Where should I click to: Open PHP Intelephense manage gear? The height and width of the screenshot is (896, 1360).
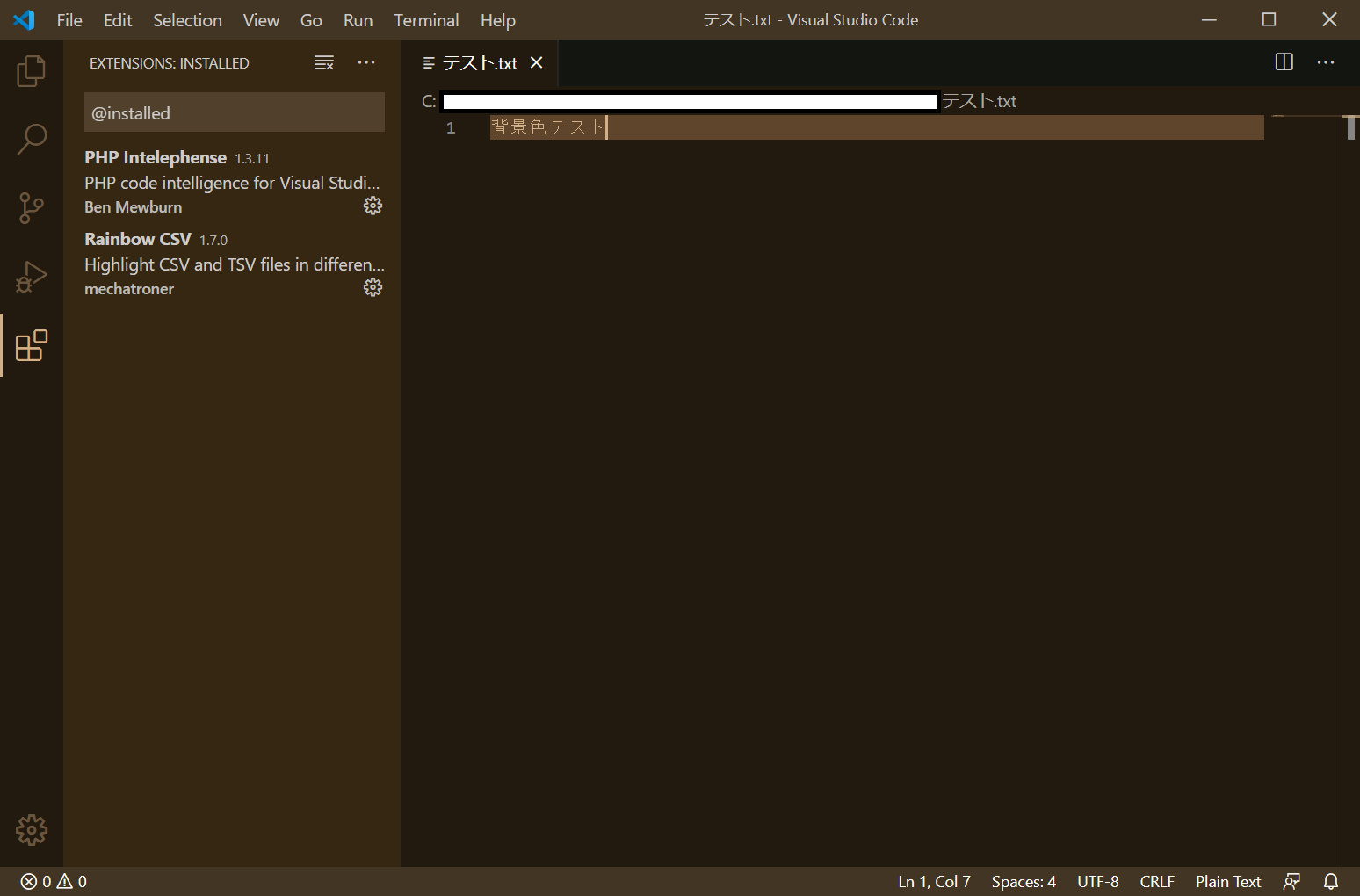click(373, 206)
